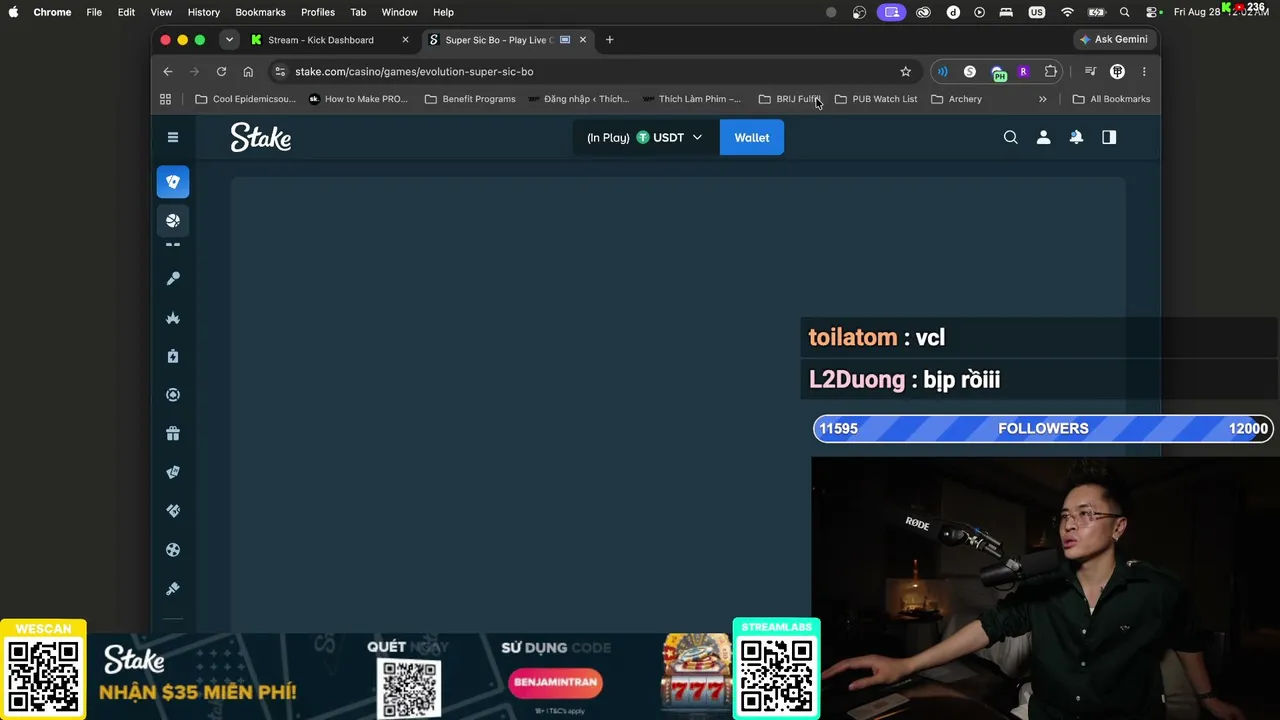The width and height of the screenshot is (1280, 720).
Task: Open the How to Make PRO... bookmark
Action: 359,99
